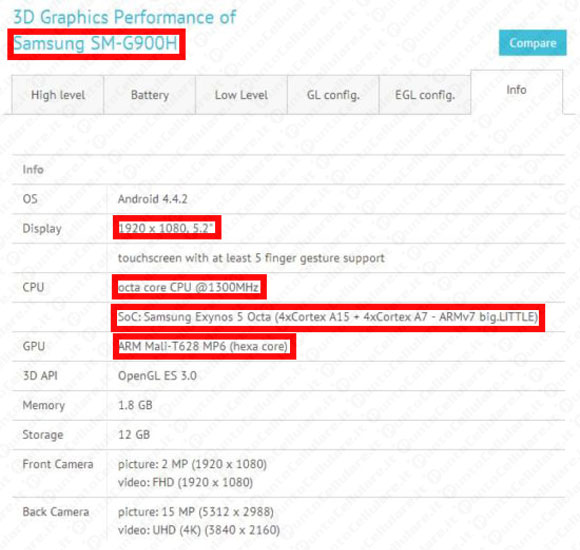Click the 'CPU' row label
The image size is (580, 550).
click(33, 287)
